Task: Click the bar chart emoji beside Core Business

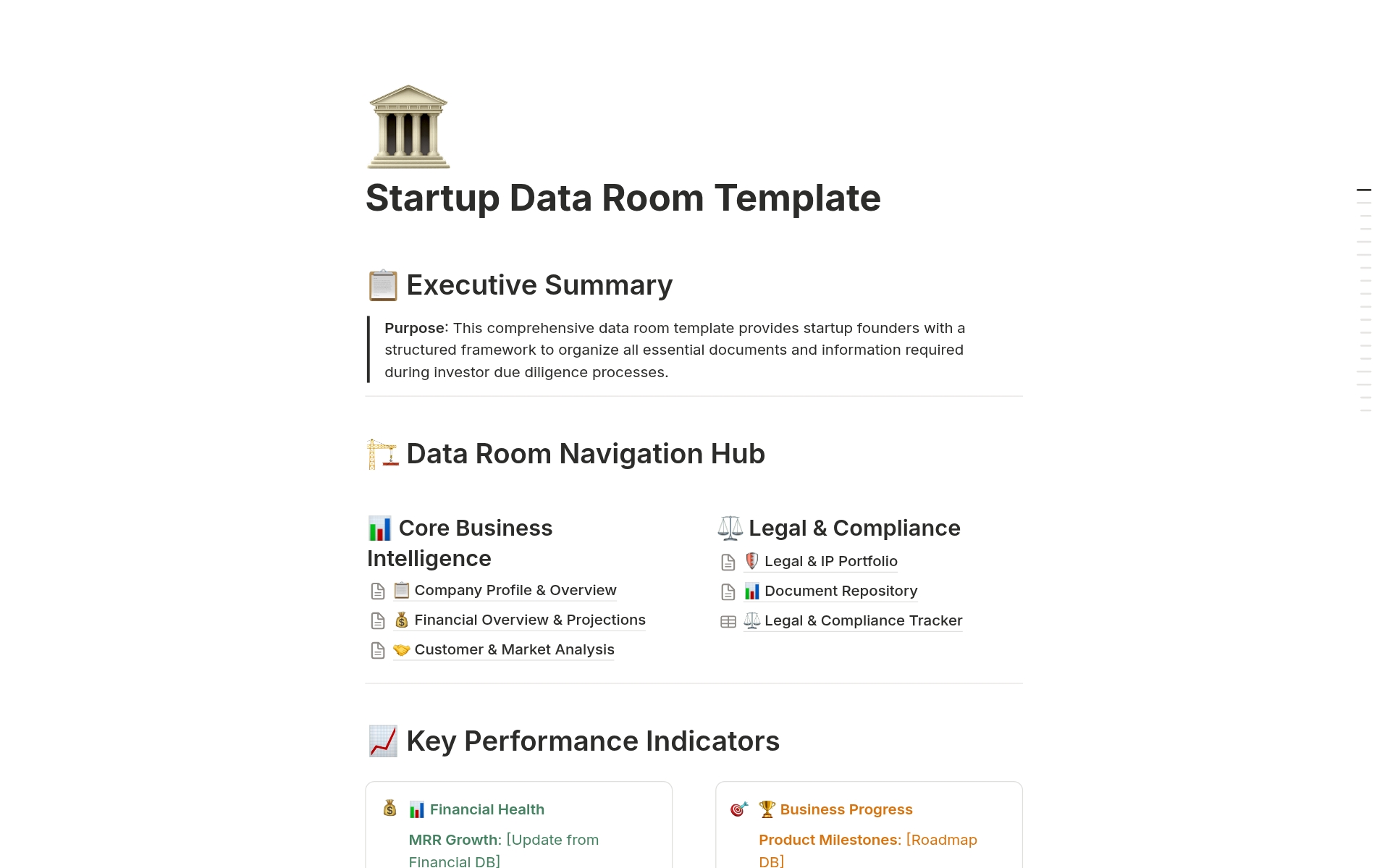Action: click(x=379, y=528)
